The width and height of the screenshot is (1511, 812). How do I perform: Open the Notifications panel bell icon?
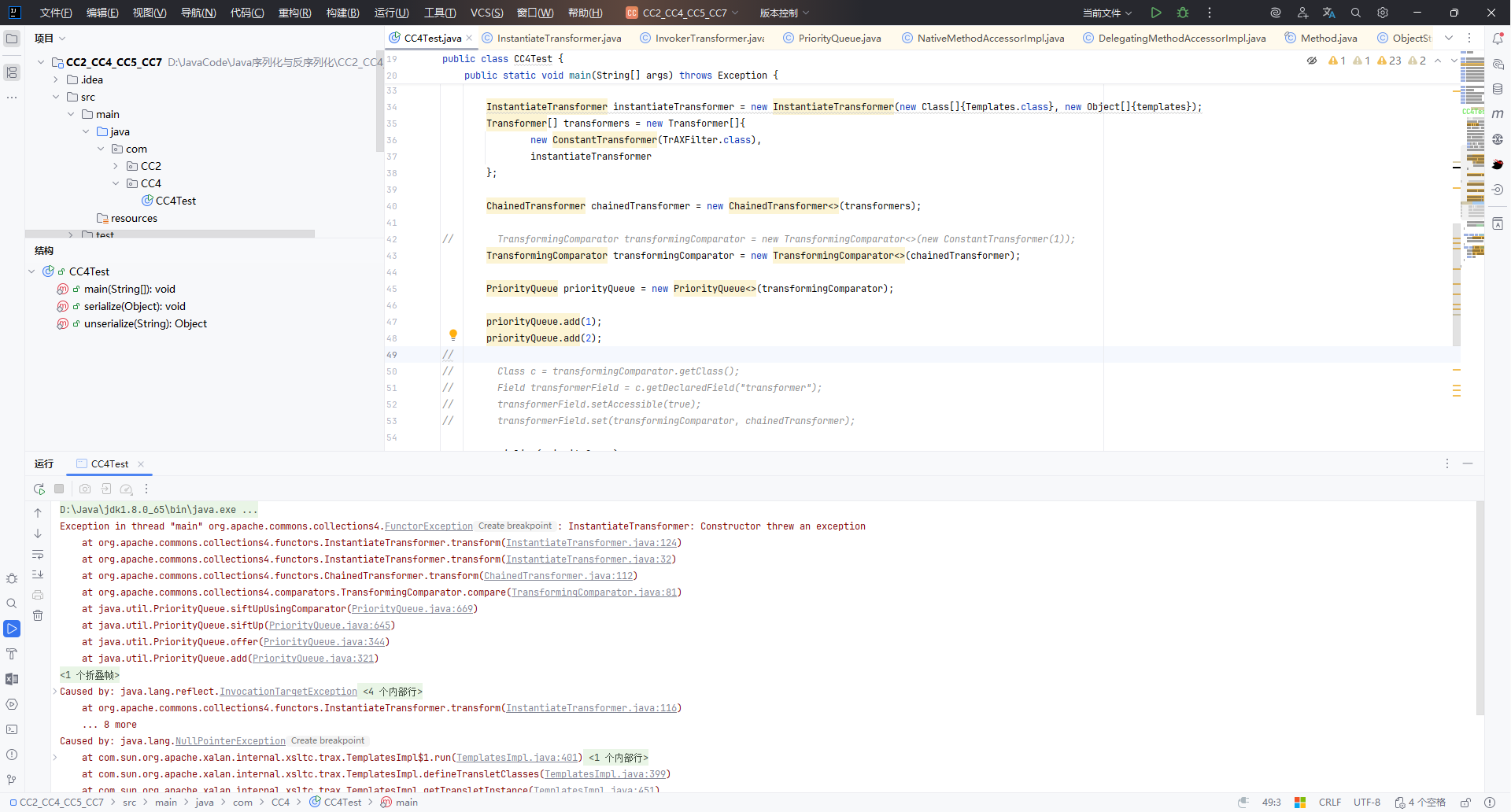coord(1498,39)
